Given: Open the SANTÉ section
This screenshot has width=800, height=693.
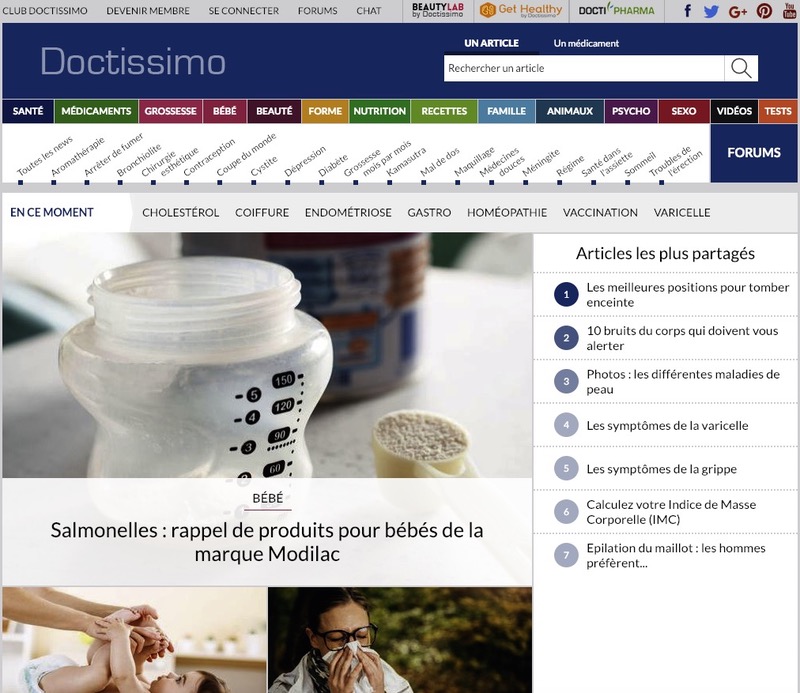Looking at the screenshot, I should click(x=28, y=111).
